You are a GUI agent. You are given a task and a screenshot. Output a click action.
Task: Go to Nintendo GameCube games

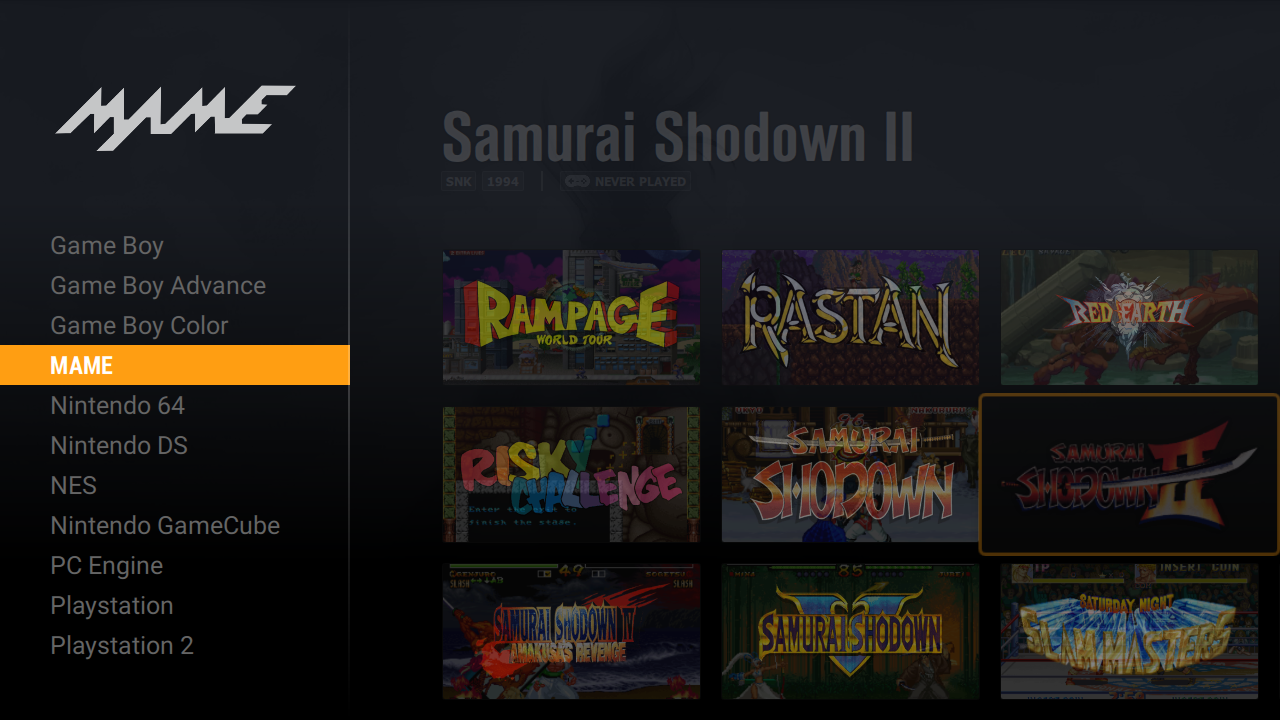point(165,525)
